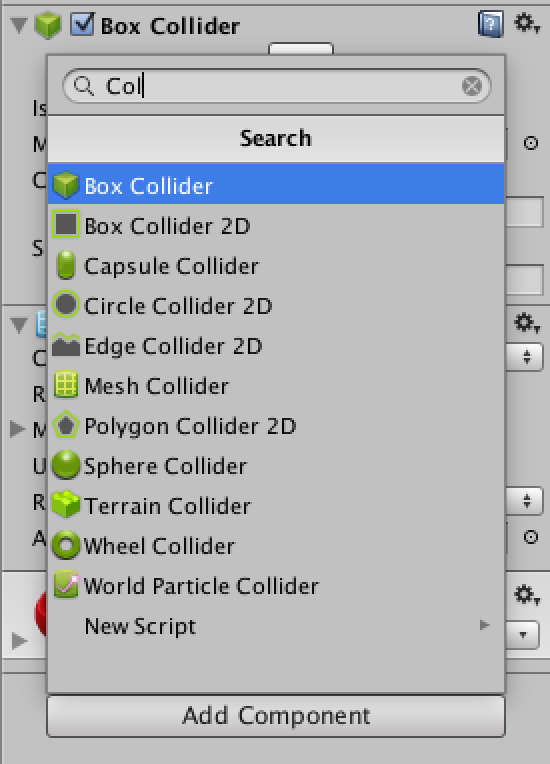Expand the New Script submenu arrow
This screenshot has height=764, width=550.
coord(484,625)
